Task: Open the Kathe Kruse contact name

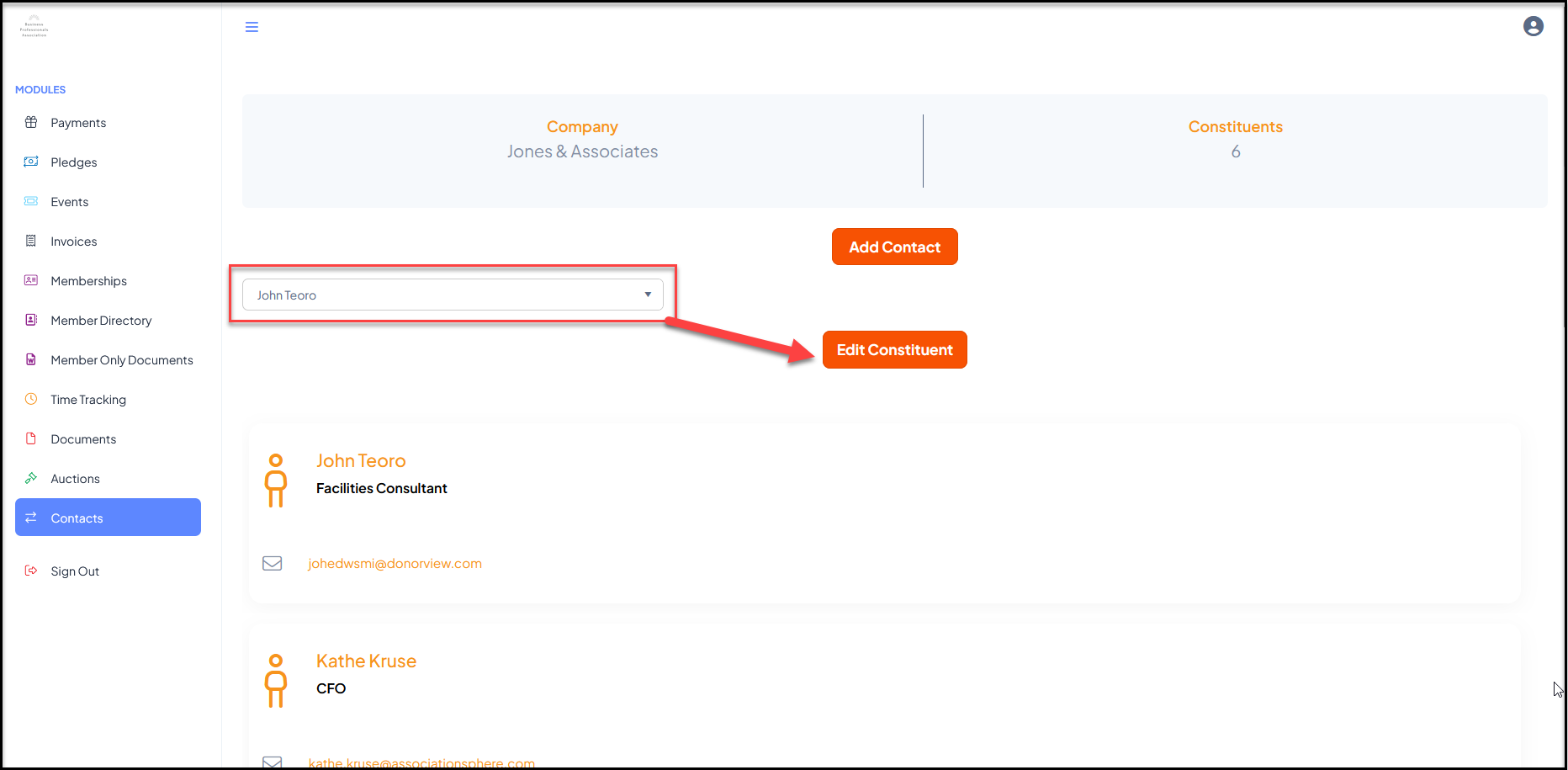Action: pos(366,661)
